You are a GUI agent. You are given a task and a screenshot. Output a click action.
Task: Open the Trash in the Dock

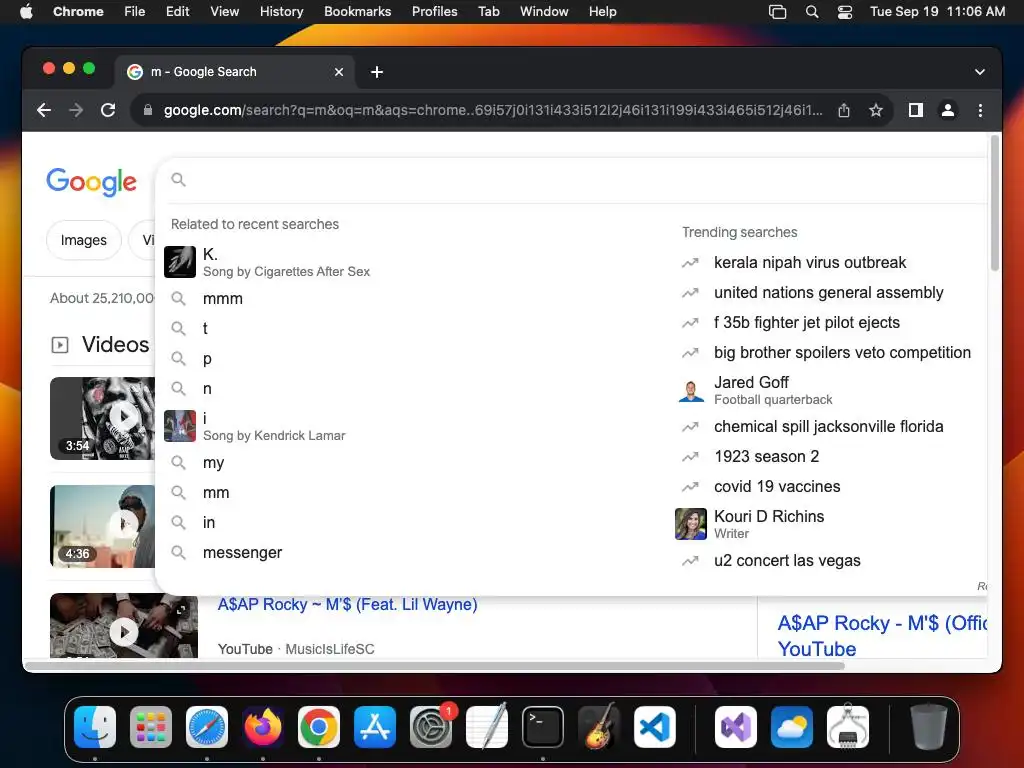tap(928, 727)
